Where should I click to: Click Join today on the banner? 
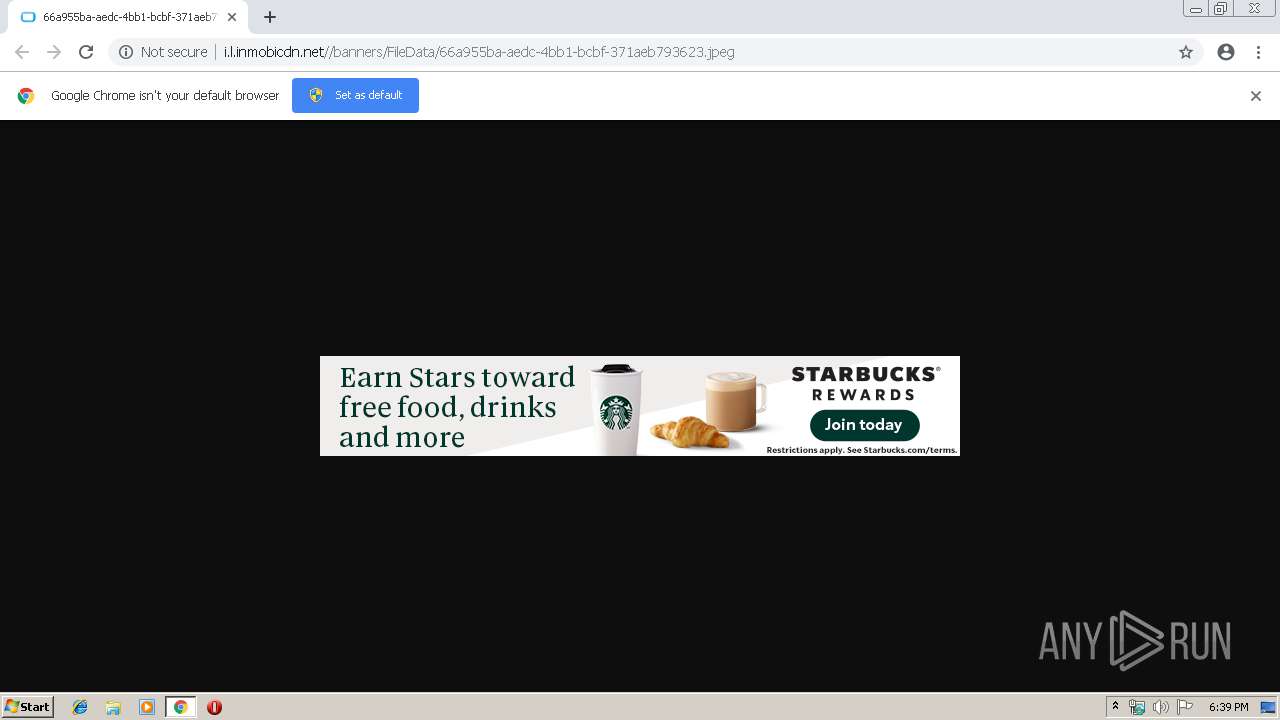tap(864, 425)
